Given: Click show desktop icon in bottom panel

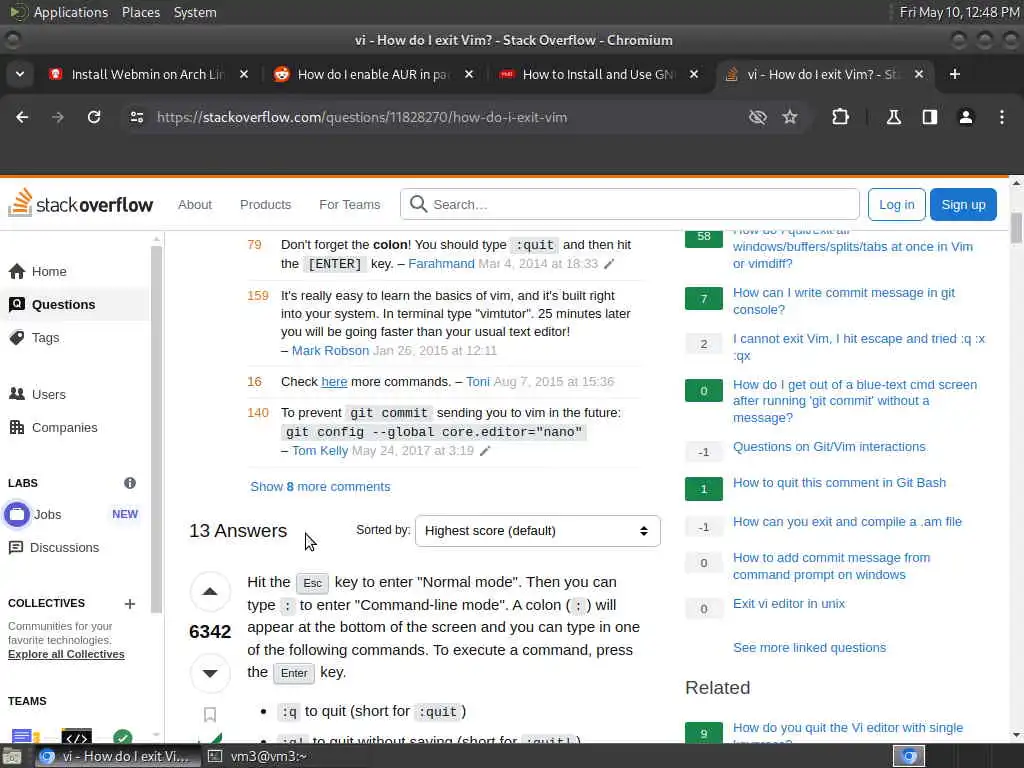Looking at the screenshot, I should coord(12,756).
